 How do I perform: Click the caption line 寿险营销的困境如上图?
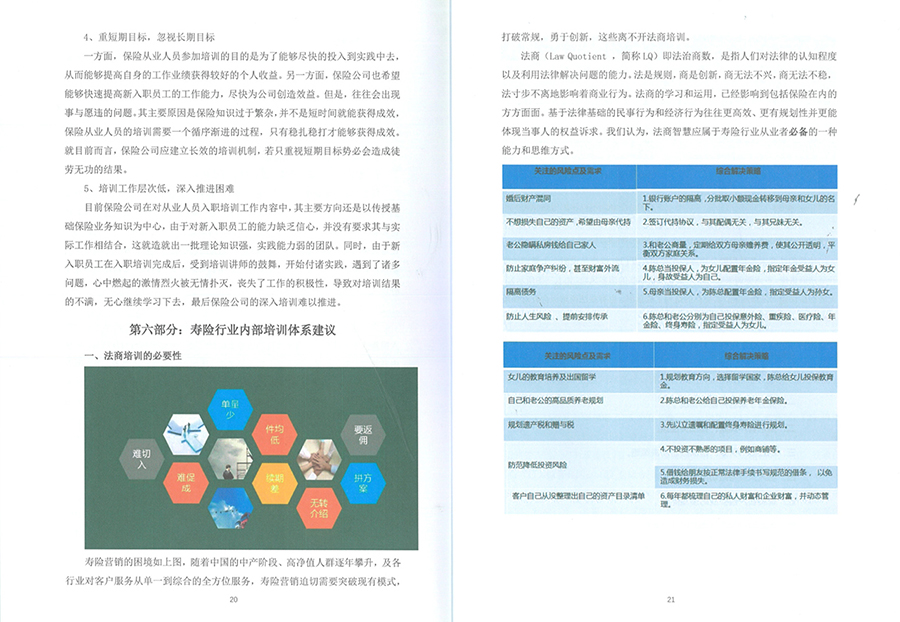pos(243,562)
